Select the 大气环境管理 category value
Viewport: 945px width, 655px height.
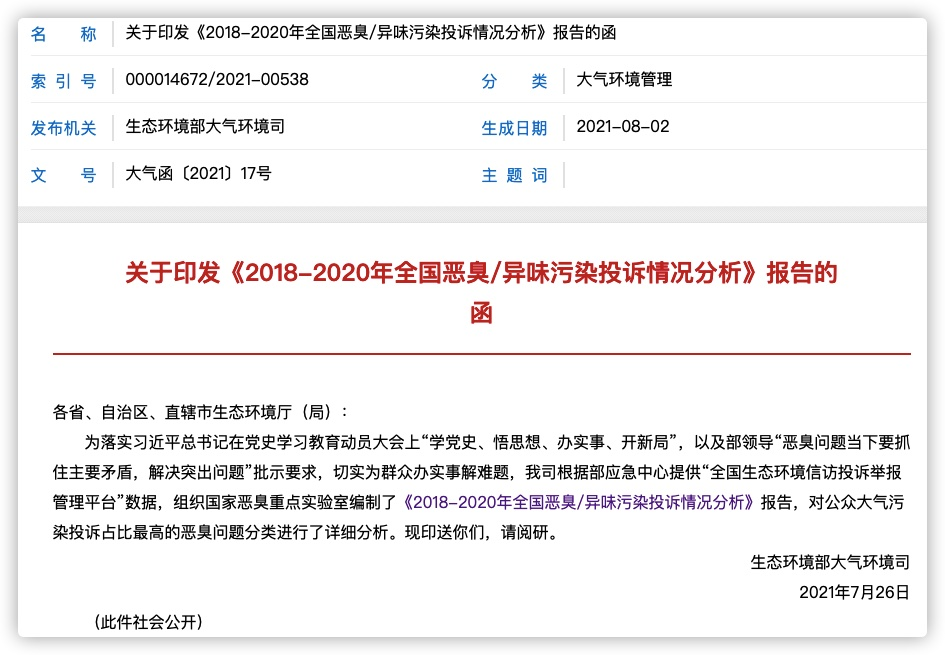pos(625,80)
